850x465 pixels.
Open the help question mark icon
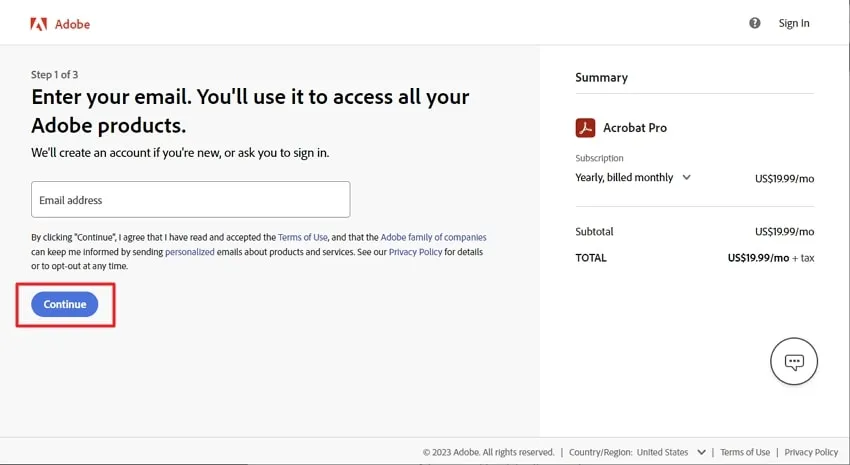tap(755, 23)
